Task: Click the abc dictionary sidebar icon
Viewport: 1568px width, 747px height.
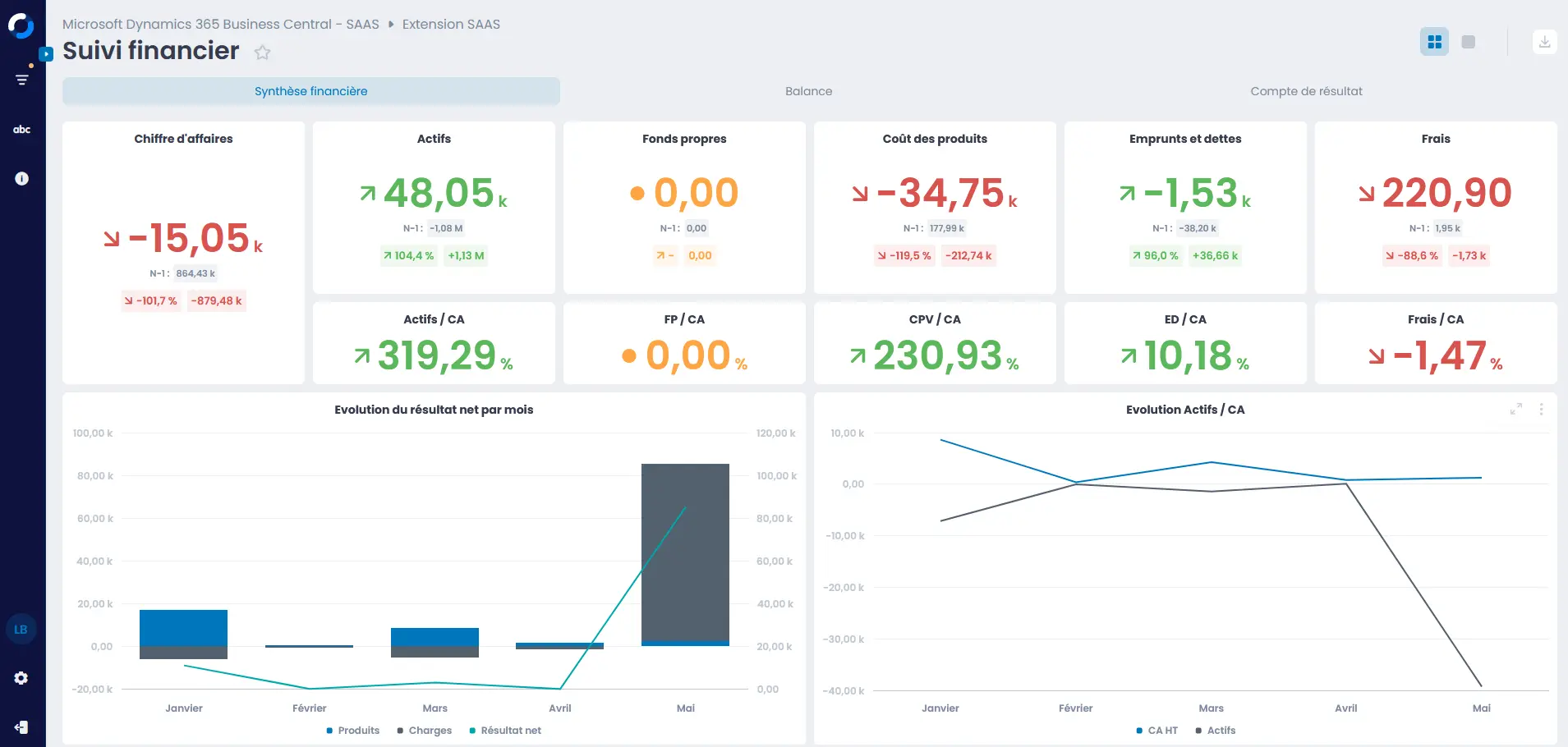Action: (x=22, y=130)
